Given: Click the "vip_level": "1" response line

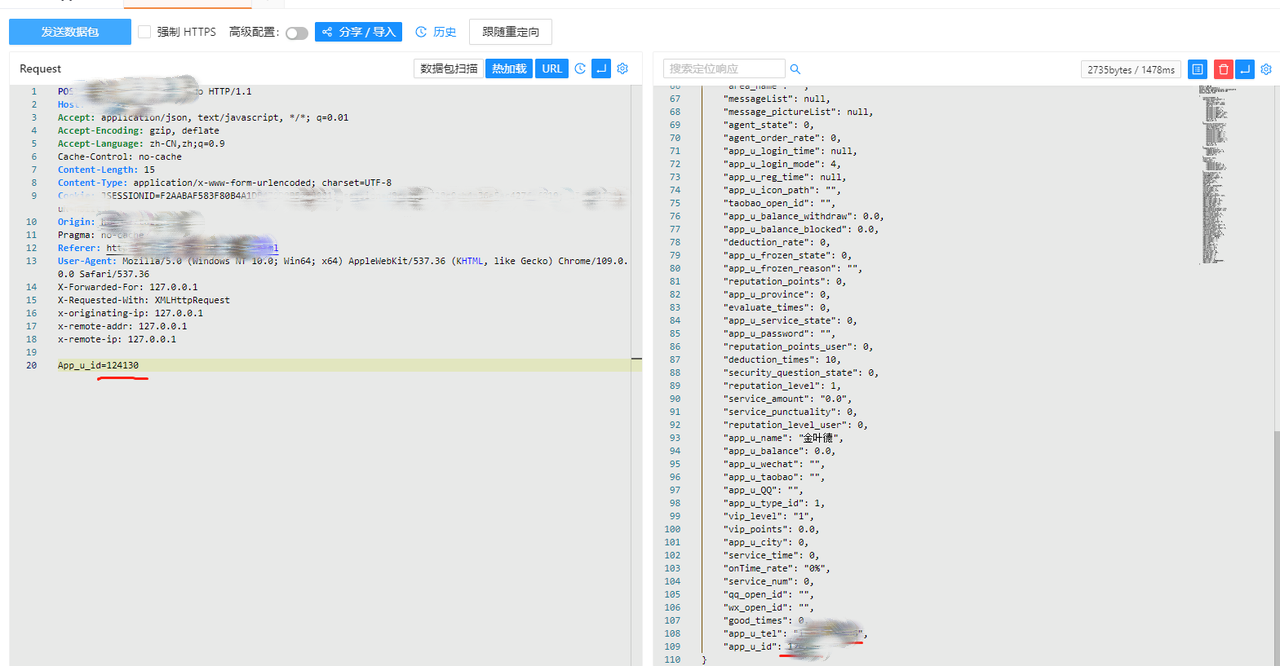Looking at the screenshot, I should tap(768, 516).
